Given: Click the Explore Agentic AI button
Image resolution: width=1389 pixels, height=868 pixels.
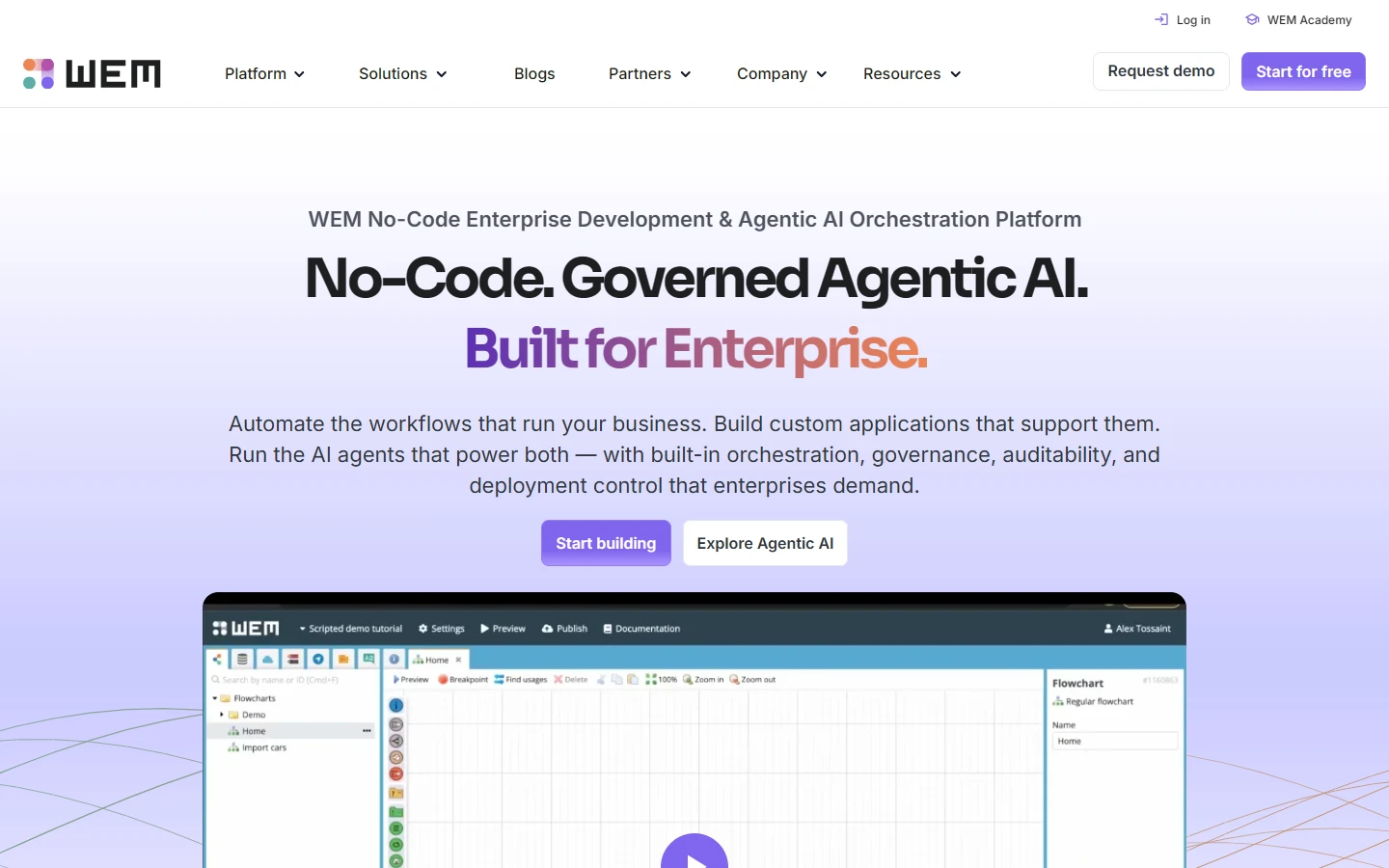Looking at the screenshot, I should 765,543.
